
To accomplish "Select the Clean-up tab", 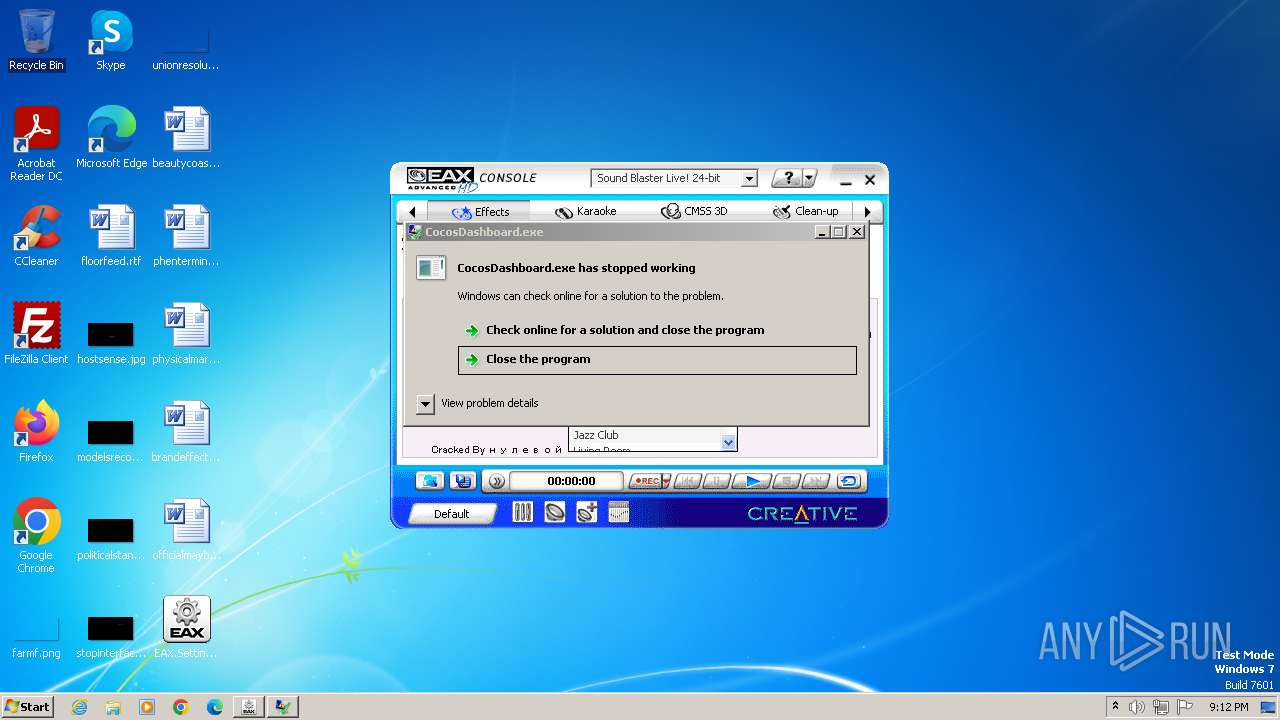I will [804, 212].
